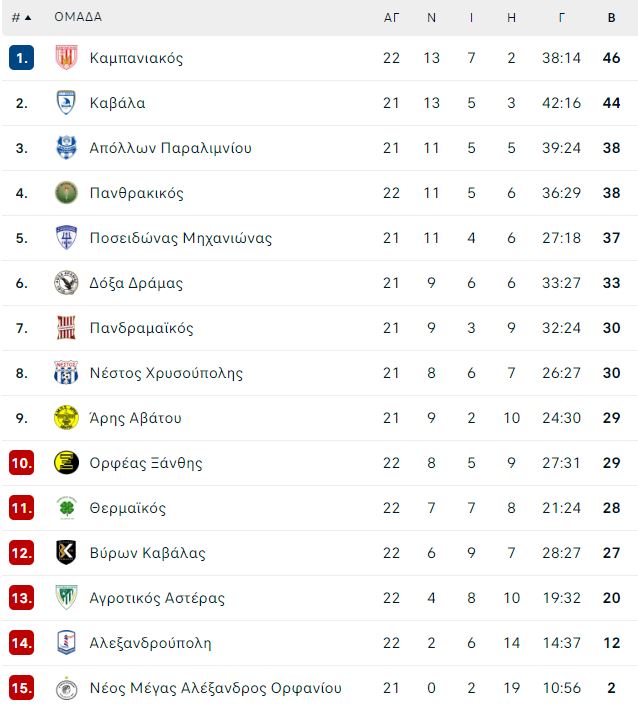Sort by the Β points column header

611,18
